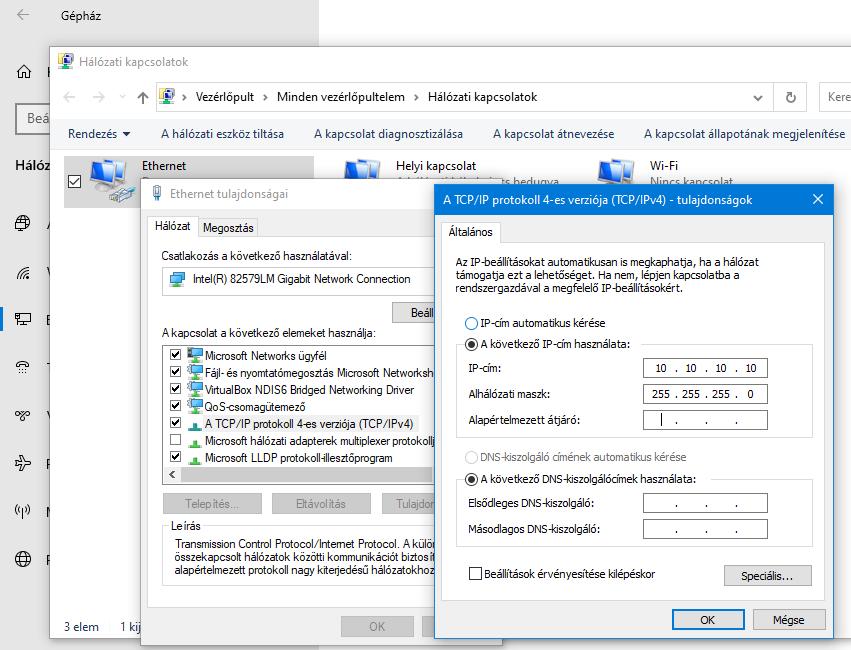Viewport: 851px width, 650px height.
Task: Check Microsoft hálózati adapter multiplexer protokoll
Action: pos(176,440)
